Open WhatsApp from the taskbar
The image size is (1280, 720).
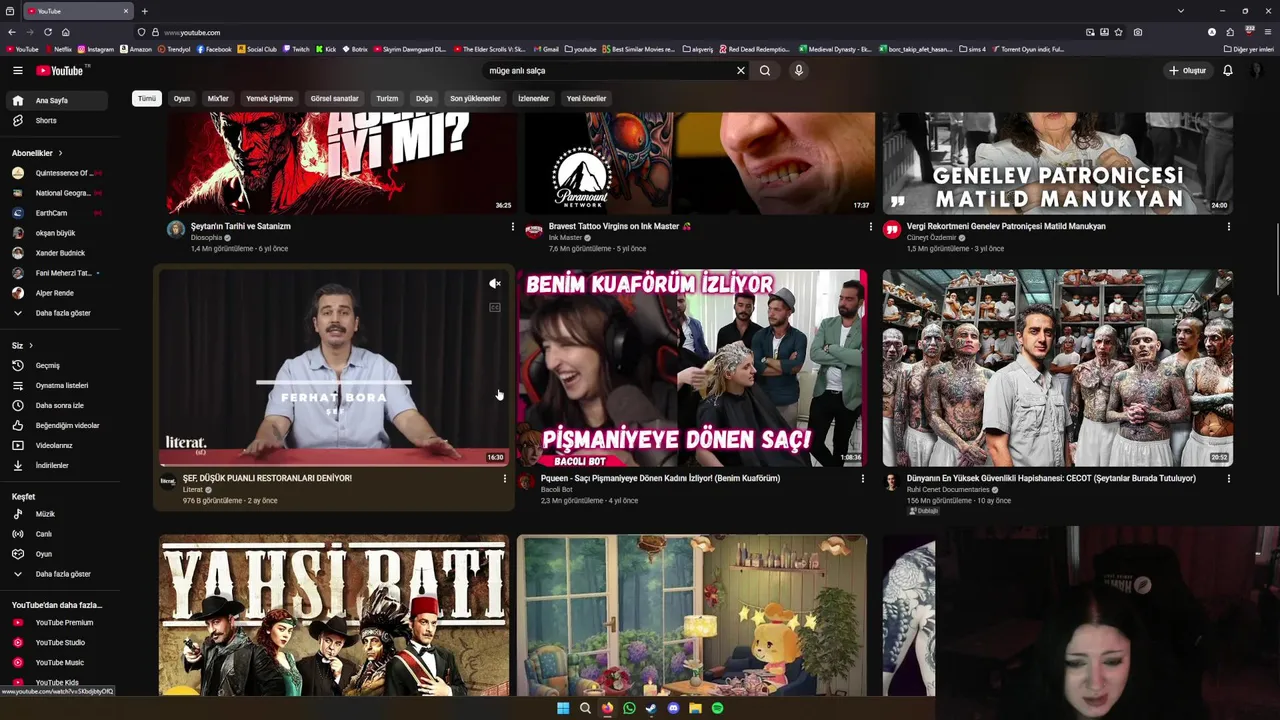[x=629, y=708]
